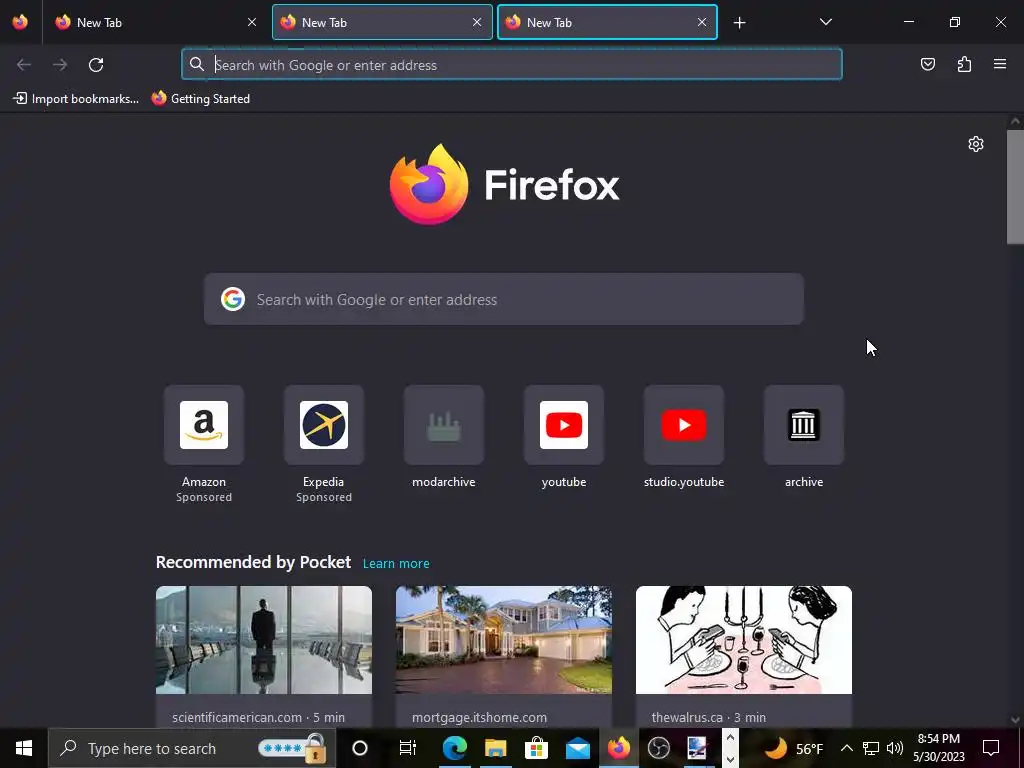
Task: Click the page vertical scrollbar thumb
Action: click(1015, 187)
